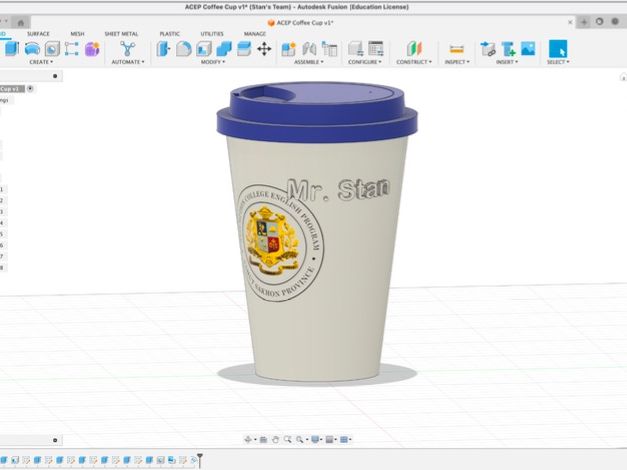
Task: Click the Zoom magnifier icon in navigation bar
Action: click(x=288, y=440)
